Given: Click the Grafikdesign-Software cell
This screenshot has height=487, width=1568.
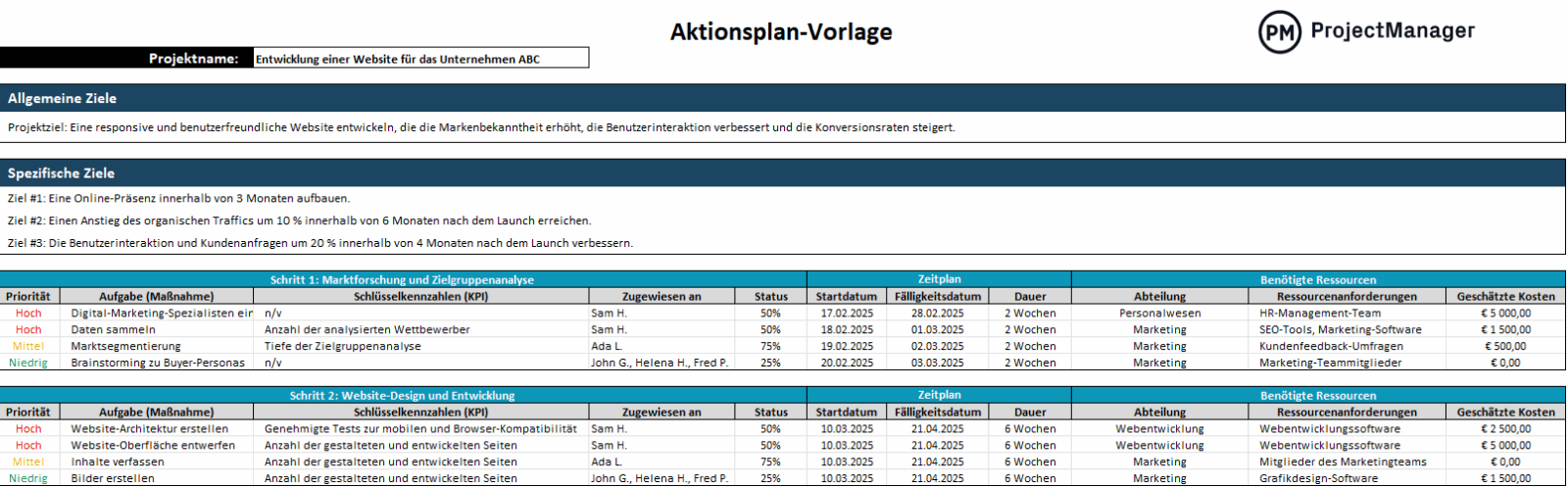Looking at the screenshot, I should (x=1318, y=478).
